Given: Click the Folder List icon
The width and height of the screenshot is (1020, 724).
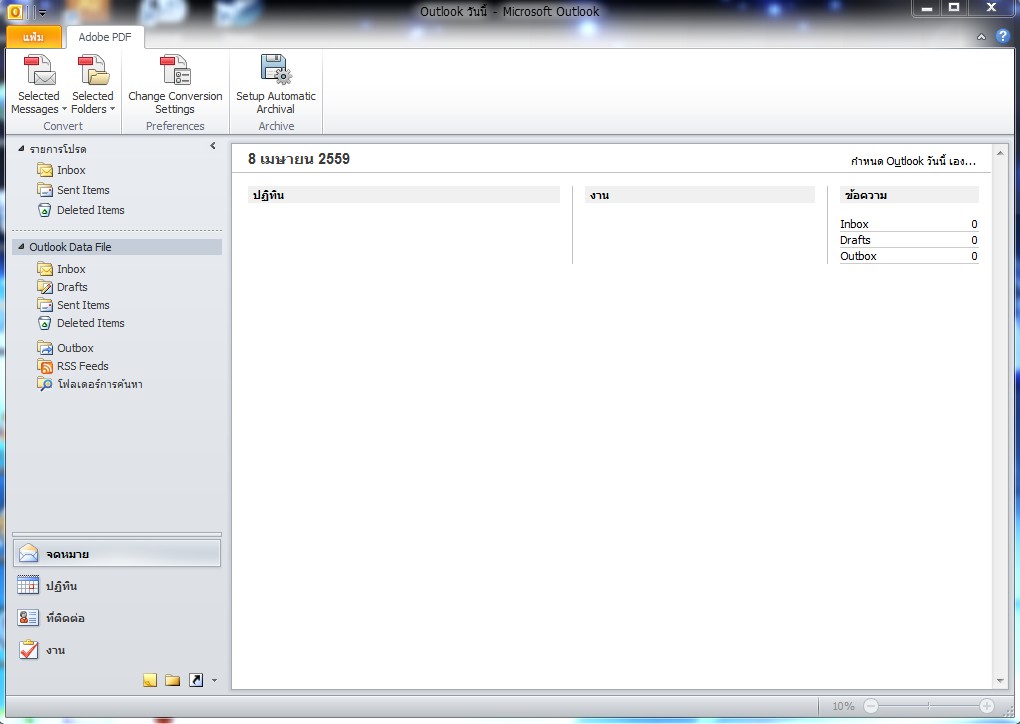Looking at the screenshot, I should coord(172,680).
